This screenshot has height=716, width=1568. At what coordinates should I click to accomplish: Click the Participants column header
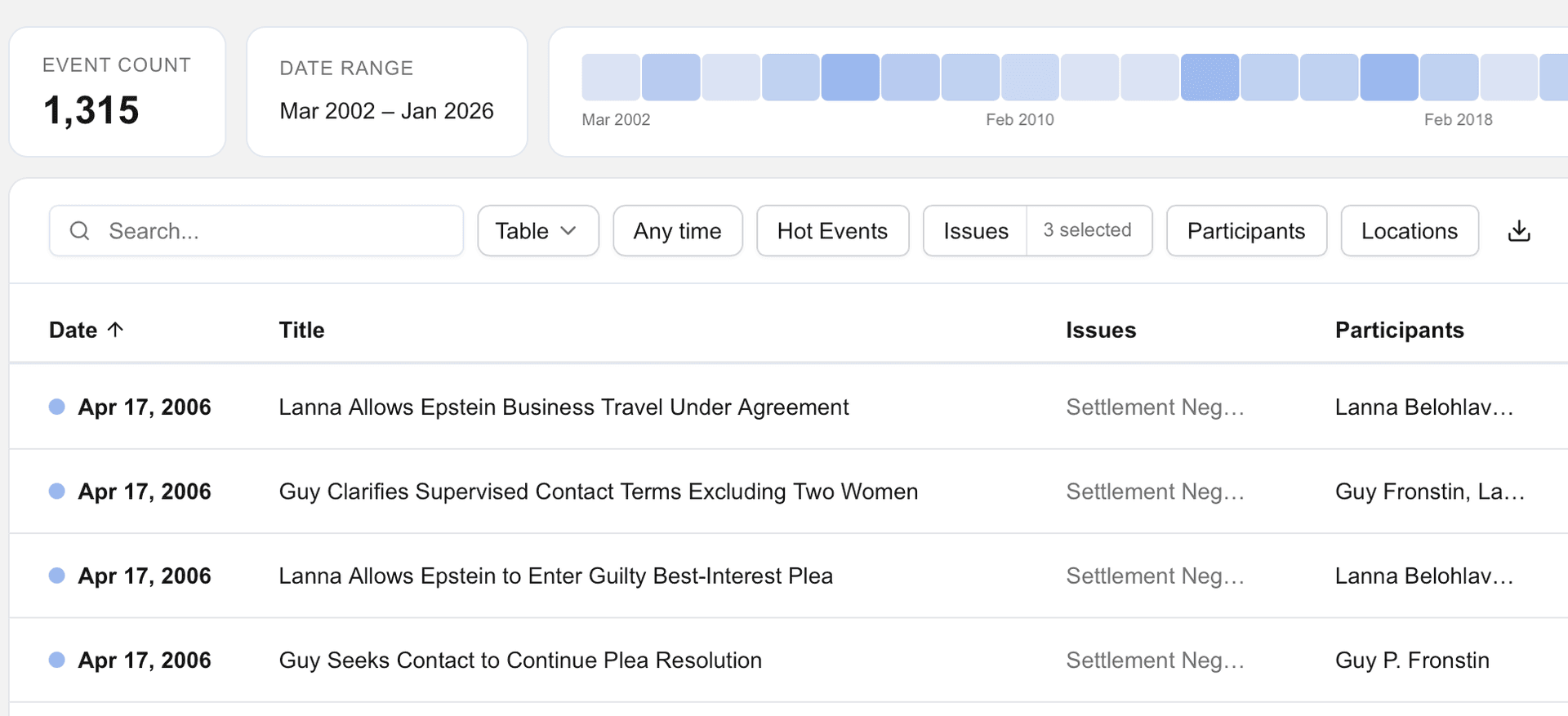tap(1399, 330)
